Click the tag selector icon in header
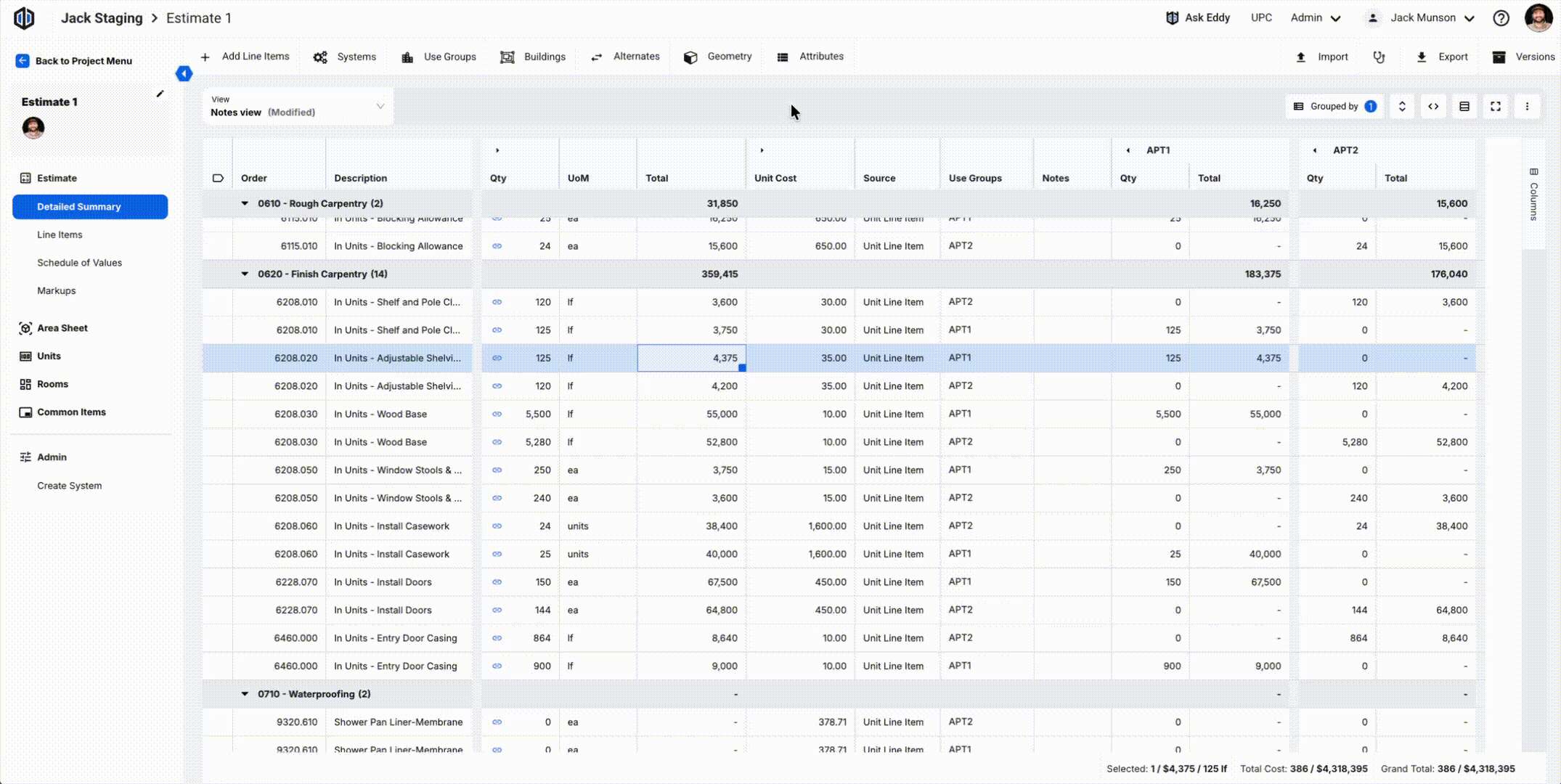 (x=218, y=178)
